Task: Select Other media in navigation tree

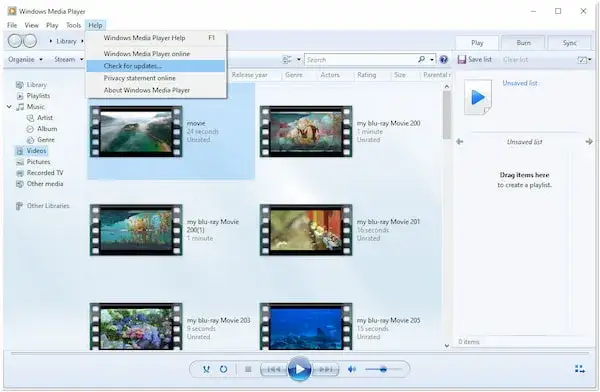Action: (40, 184)
